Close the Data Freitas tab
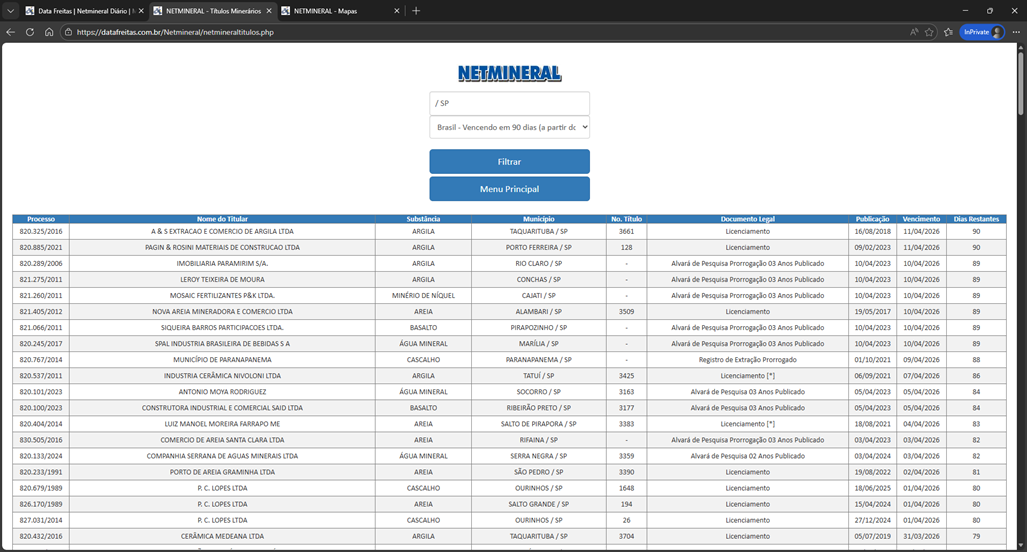The width and height of the screenshot is (1027, 552). (x=141, y=11)
